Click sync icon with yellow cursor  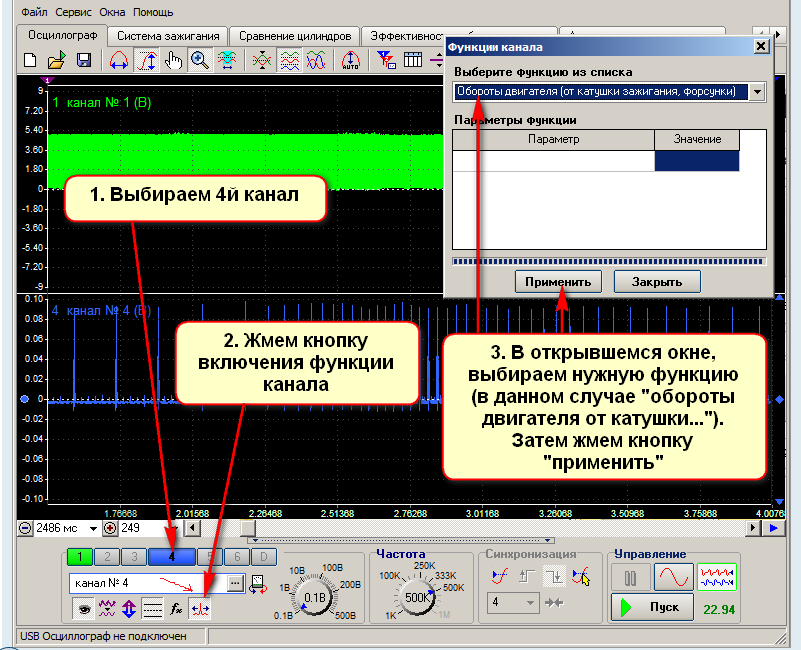pyautogui.click(x=581, y=577)
